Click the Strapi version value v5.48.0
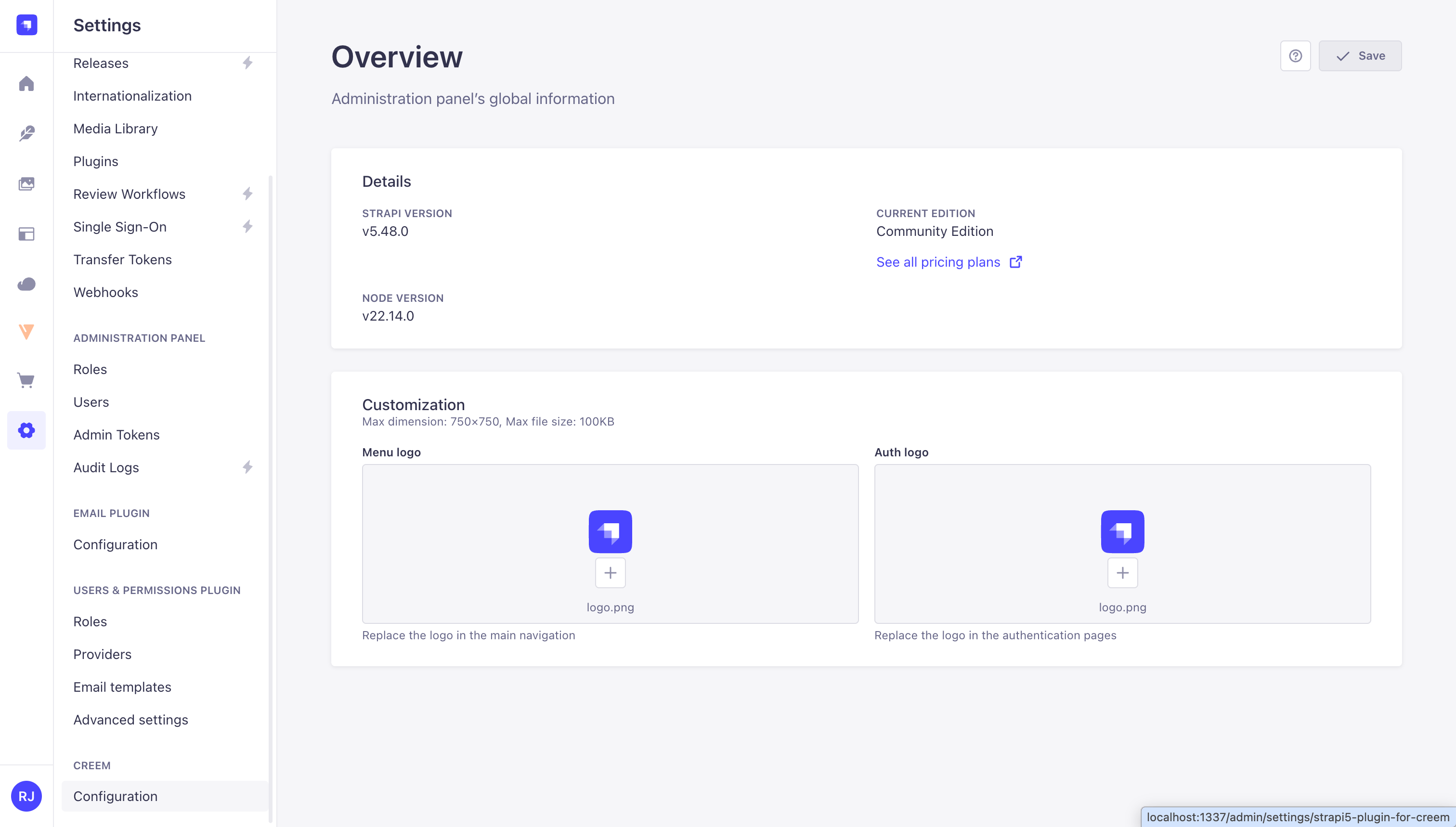Screen dimensions: 1456x827 tap(385, 231)
